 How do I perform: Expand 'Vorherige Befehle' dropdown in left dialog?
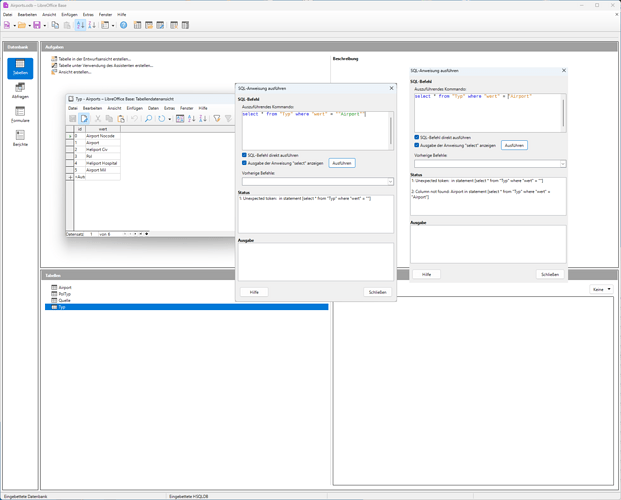[x=389, y=181]
